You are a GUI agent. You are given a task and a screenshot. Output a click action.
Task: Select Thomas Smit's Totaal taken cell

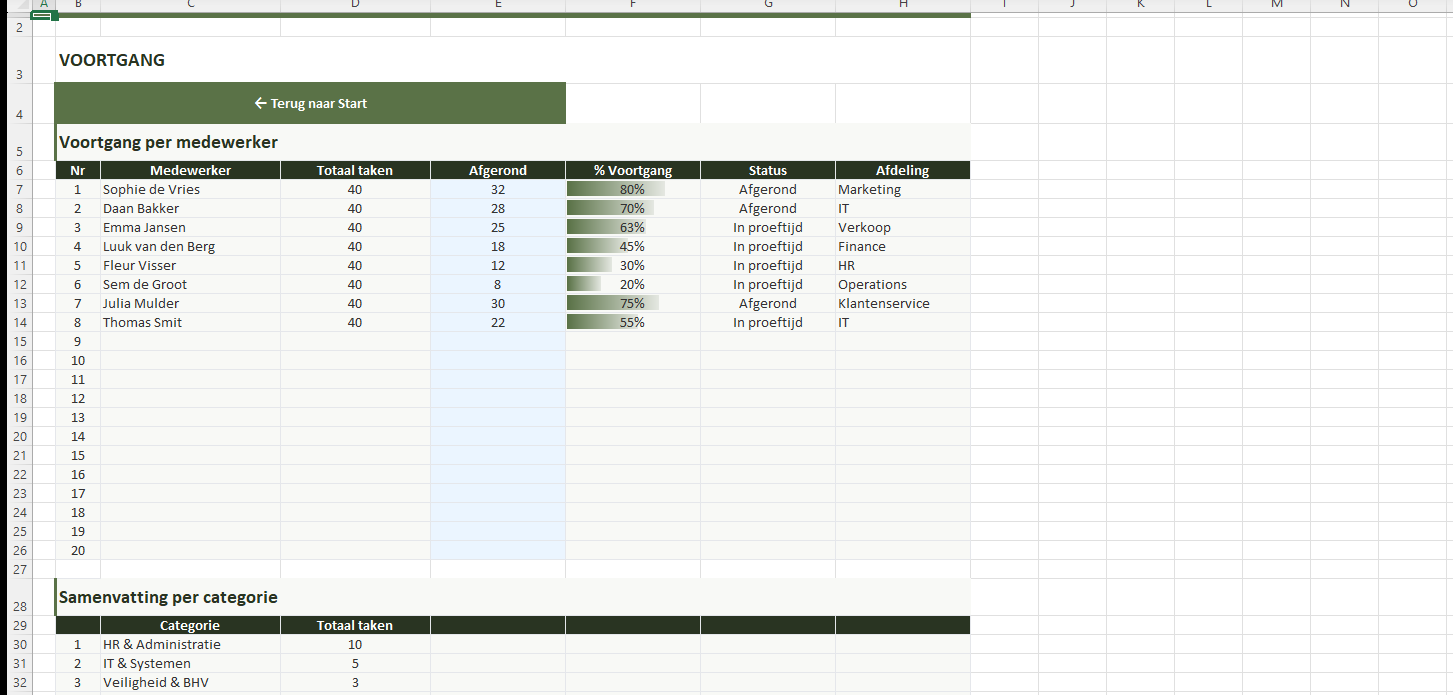(x=355, y=322)
